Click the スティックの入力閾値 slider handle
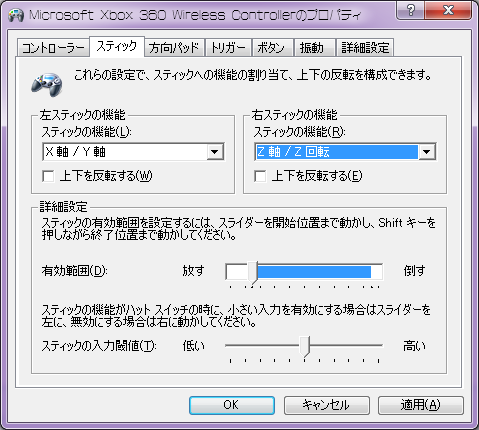This screenshot has width=479, height=430. tap(305, 347)
